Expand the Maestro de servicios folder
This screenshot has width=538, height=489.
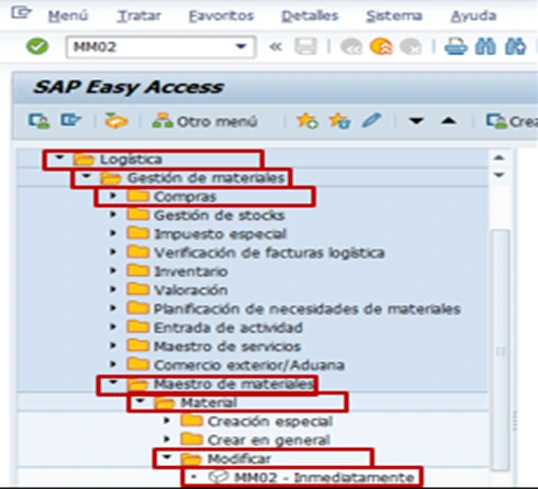coord(113,346)
